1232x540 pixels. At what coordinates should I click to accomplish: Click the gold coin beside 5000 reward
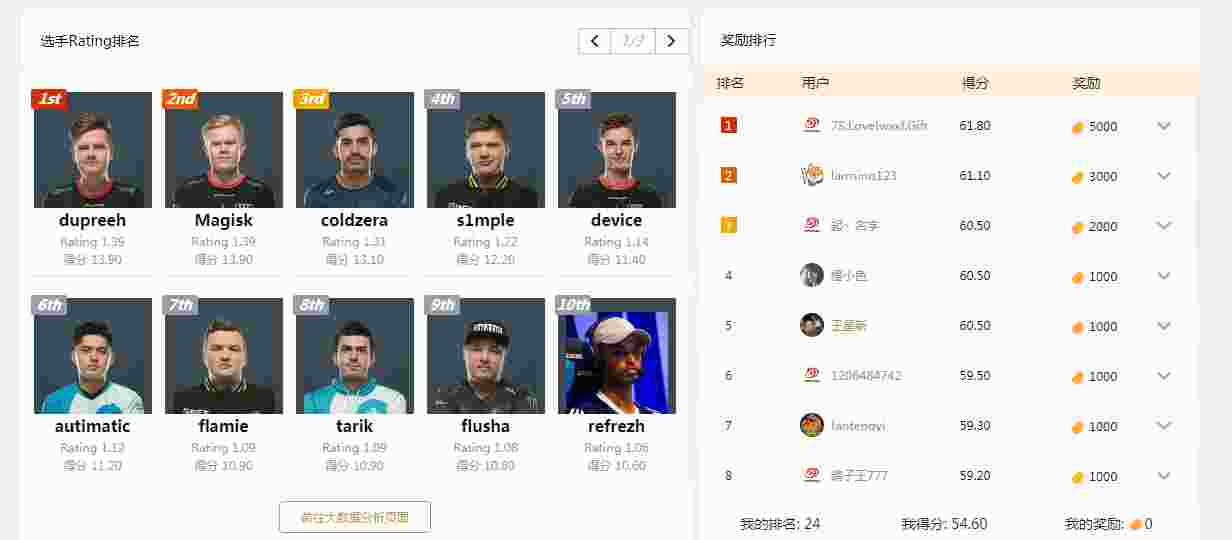(1078, 127)
